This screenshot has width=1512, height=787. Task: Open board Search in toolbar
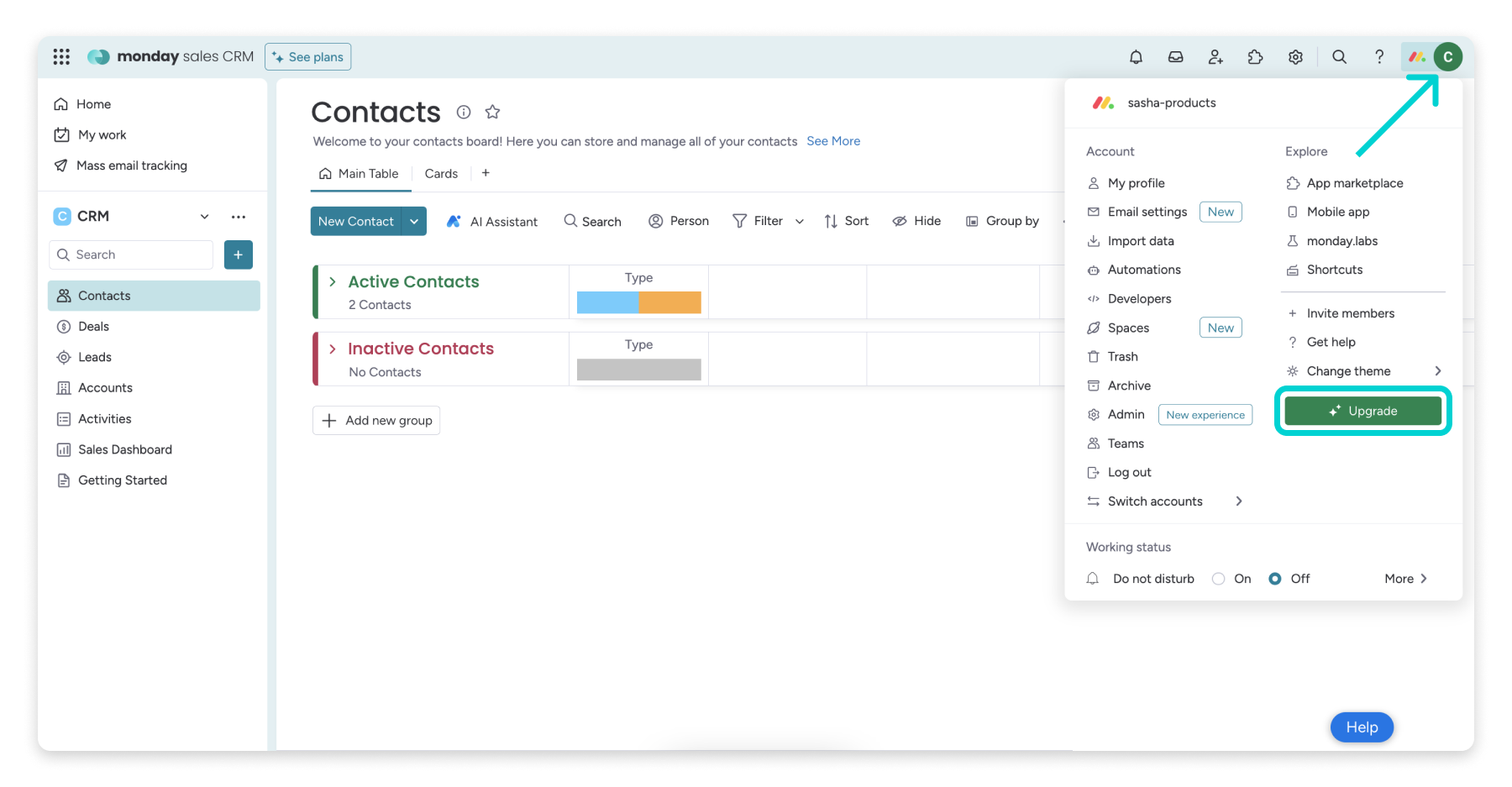[x=593, y=221]
